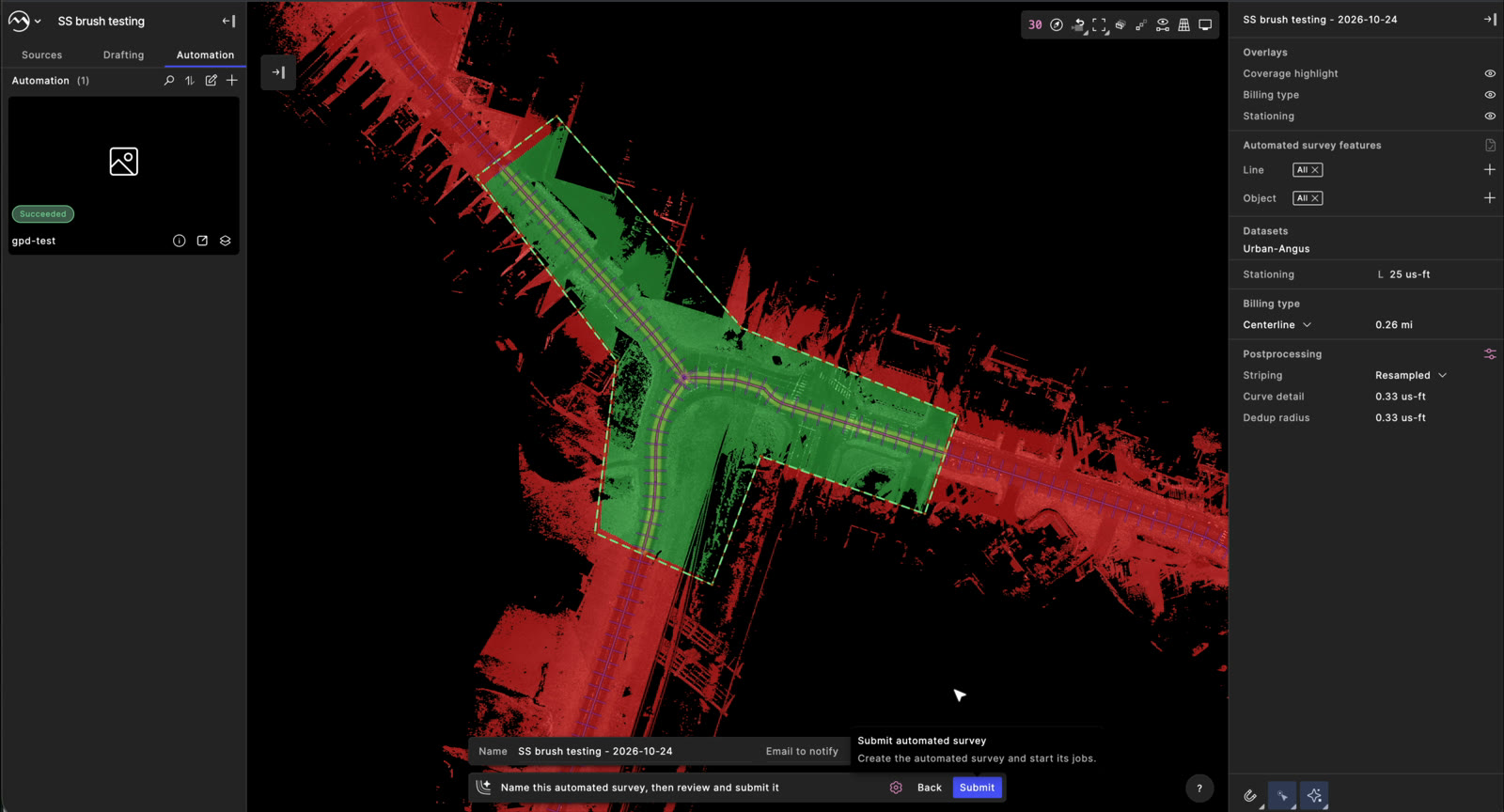
Task: Open info for the gpd-test automation
Action: 179,241
